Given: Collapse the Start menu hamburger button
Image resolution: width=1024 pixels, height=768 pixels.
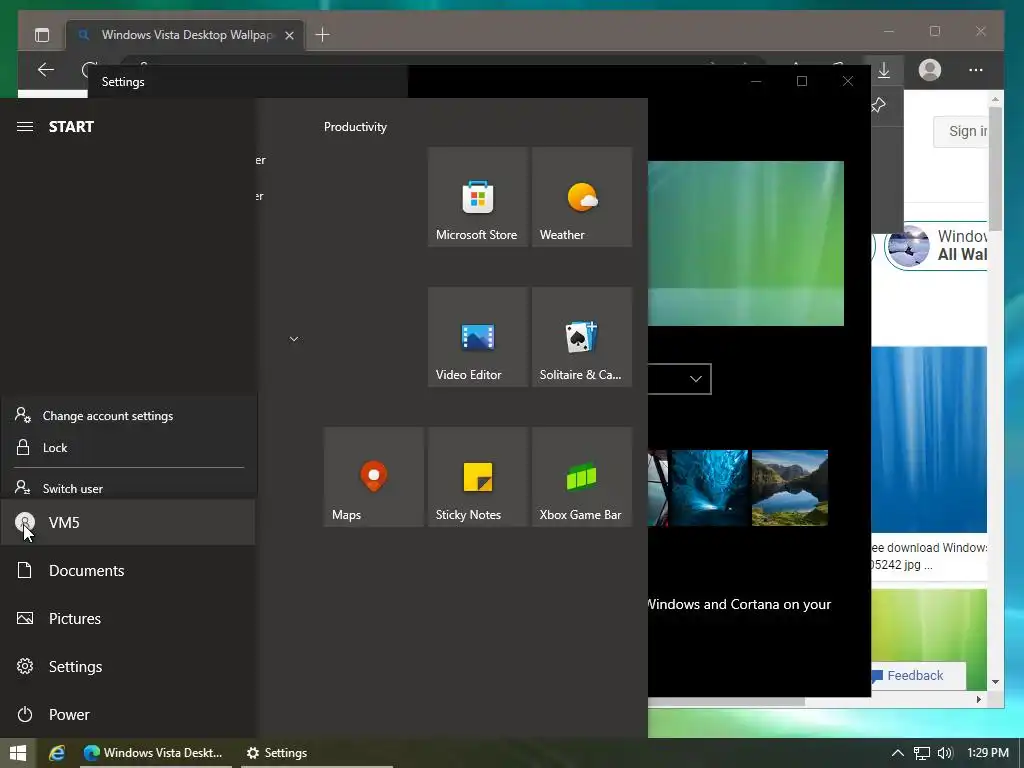Looking at the screenshot, I should click(x=25, y=127).
